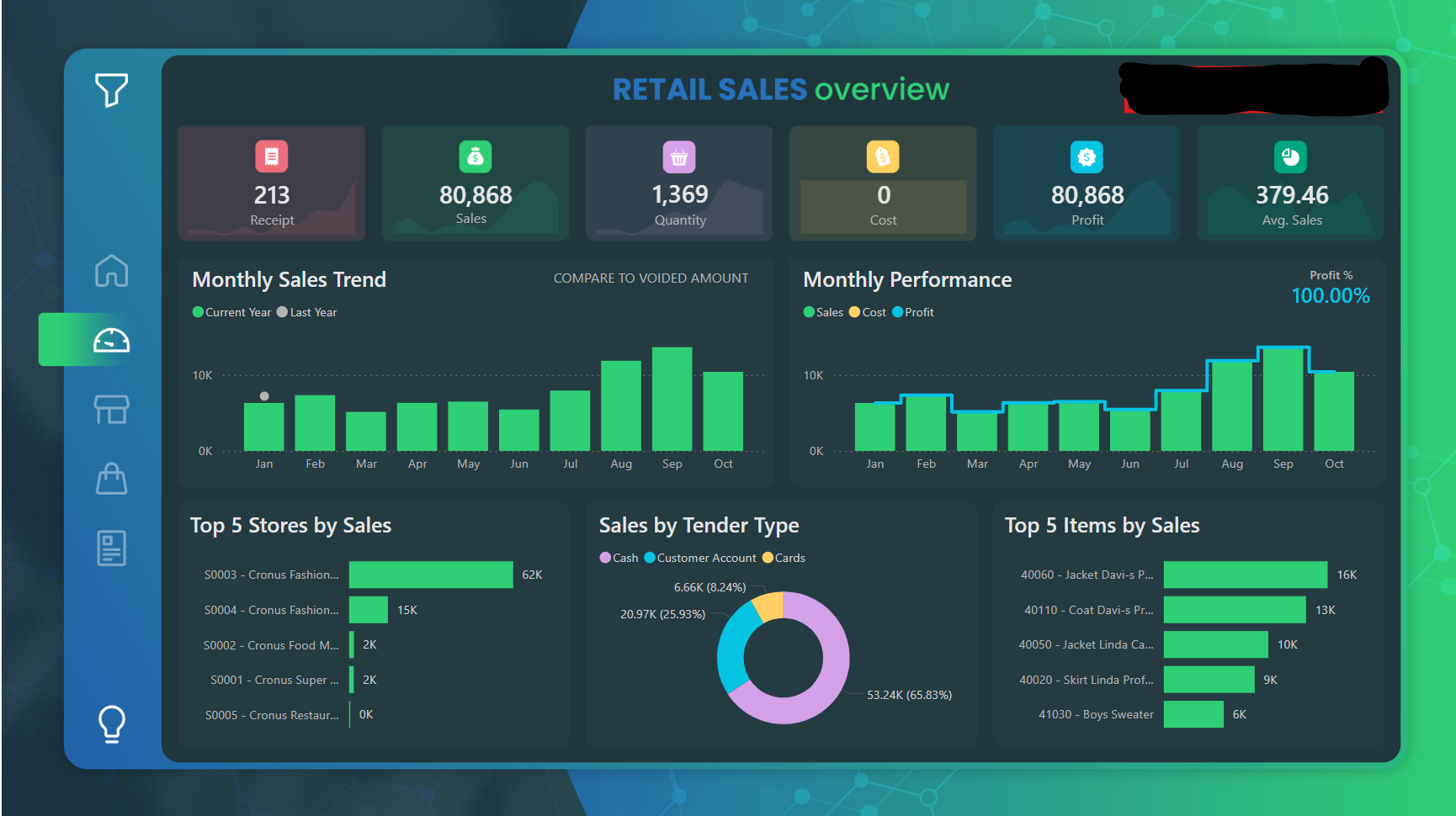Screen dimensions: 1456x816
Task: Open the report document sidebar icon
Action: coord(111,548)
